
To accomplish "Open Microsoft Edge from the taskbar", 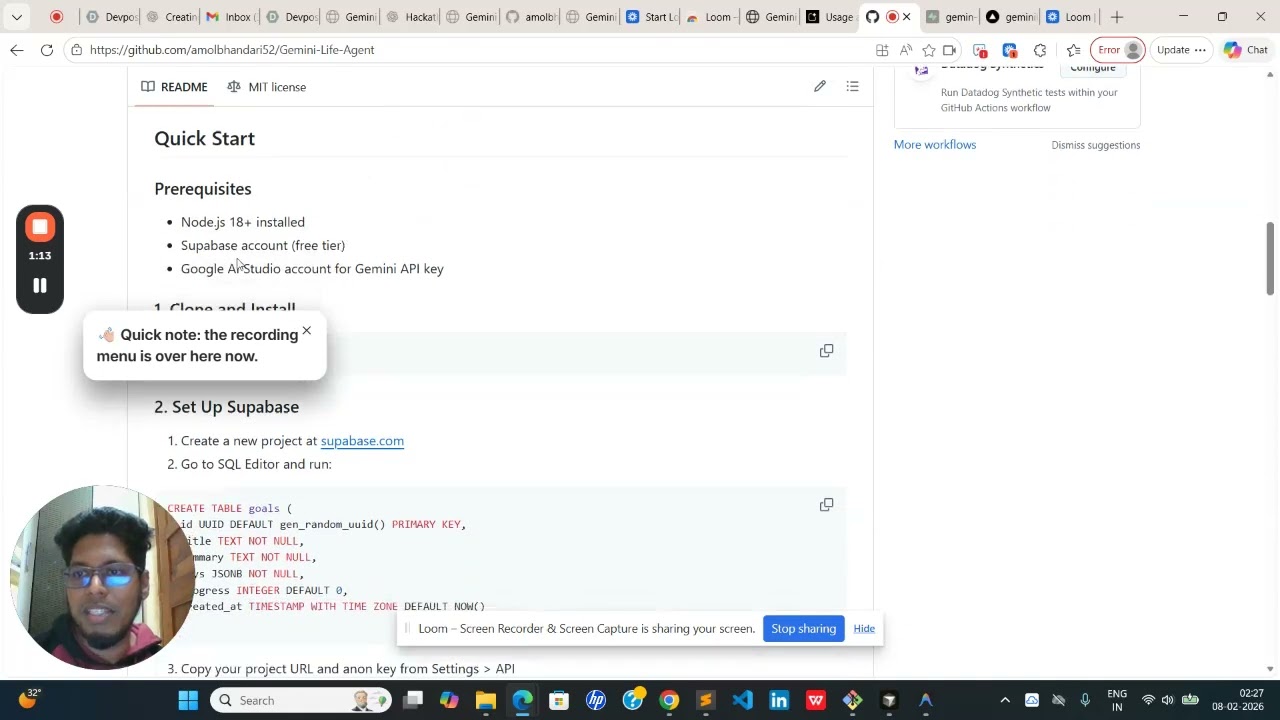I will pyautogui.click(x=522, y=701).
